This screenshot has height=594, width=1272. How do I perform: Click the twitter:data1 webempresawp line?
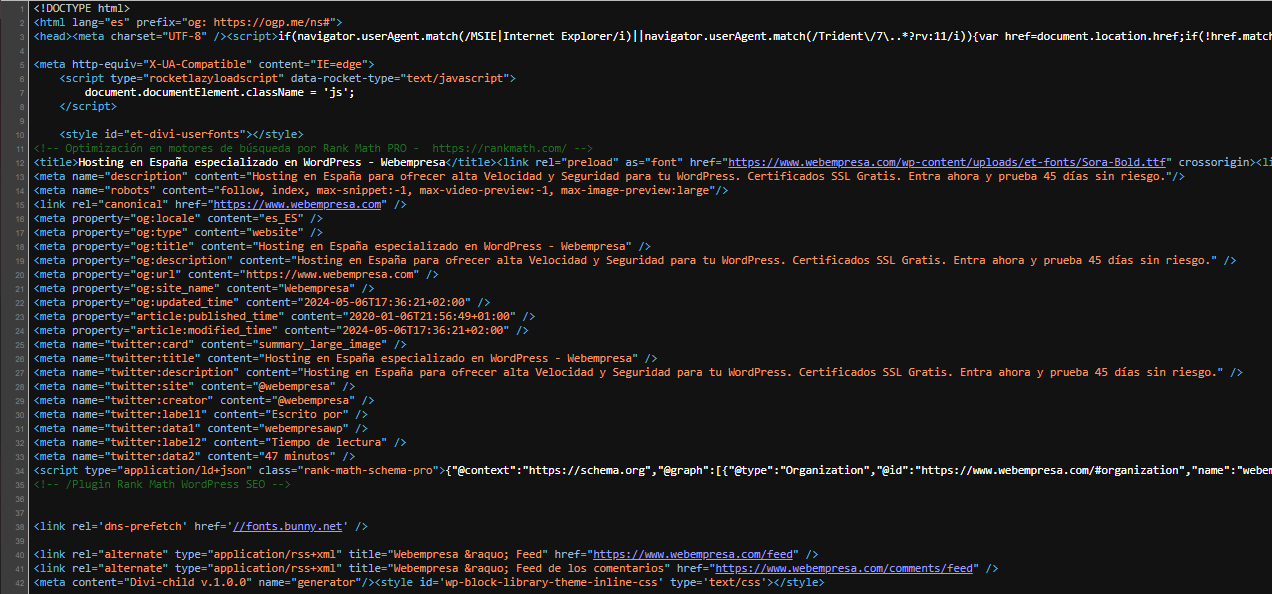click(200, 428)
